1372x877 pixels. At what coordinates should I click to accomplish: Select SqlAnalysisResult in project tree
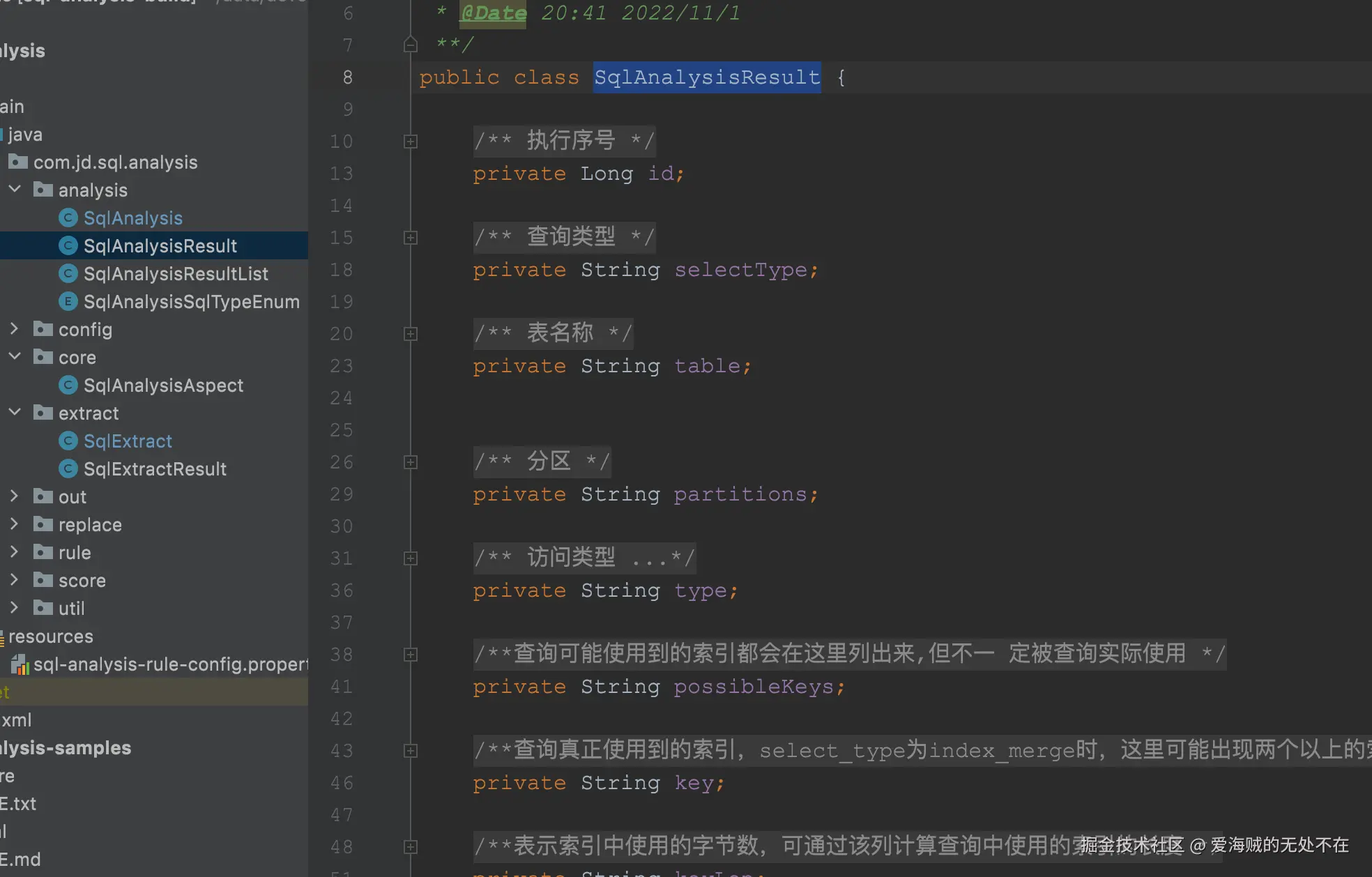160,246
